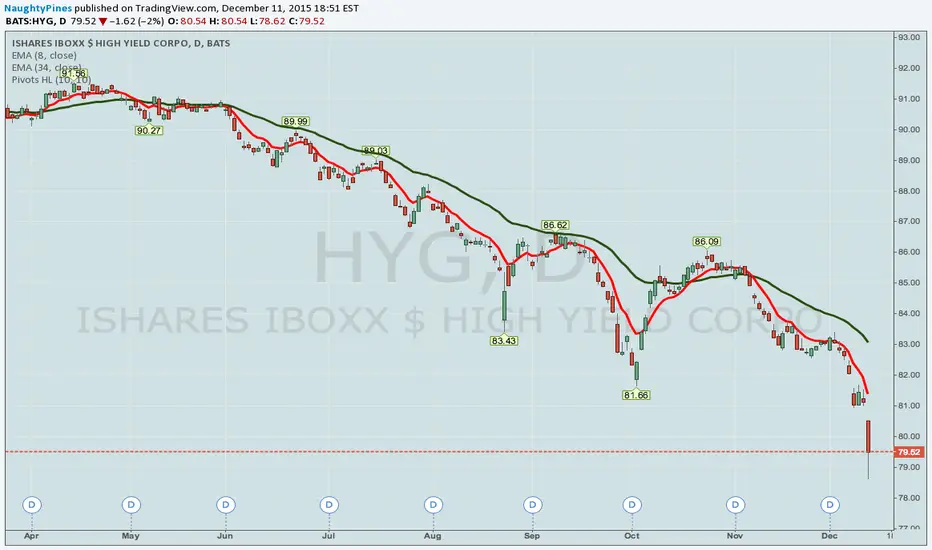Click the 82.00 price axis label
Image resolution: width=932 pixels, height=550 pixels.
[x=909, y=375]
